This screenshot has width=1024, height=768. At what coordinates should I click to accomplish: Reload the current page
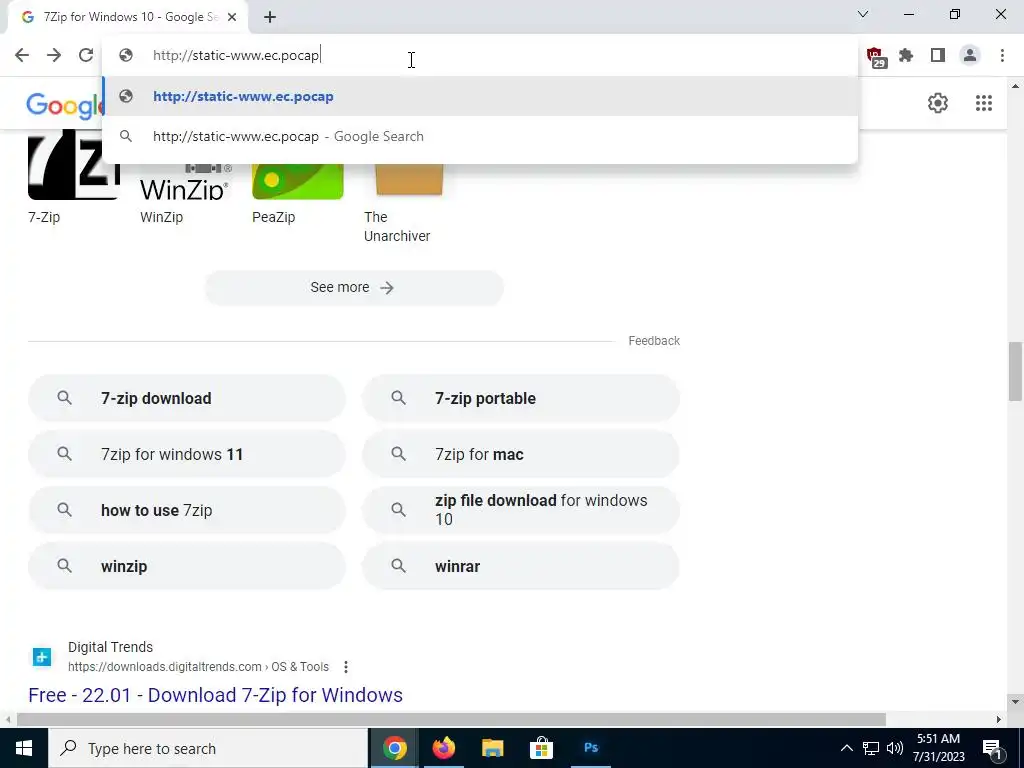point(86,56)
